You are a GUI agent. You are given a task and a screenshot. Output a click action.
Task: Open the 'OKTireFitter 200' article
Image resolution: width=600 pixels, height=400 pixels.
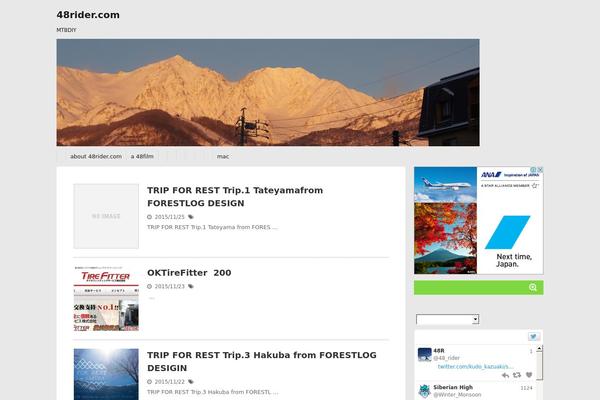[189, 273]
